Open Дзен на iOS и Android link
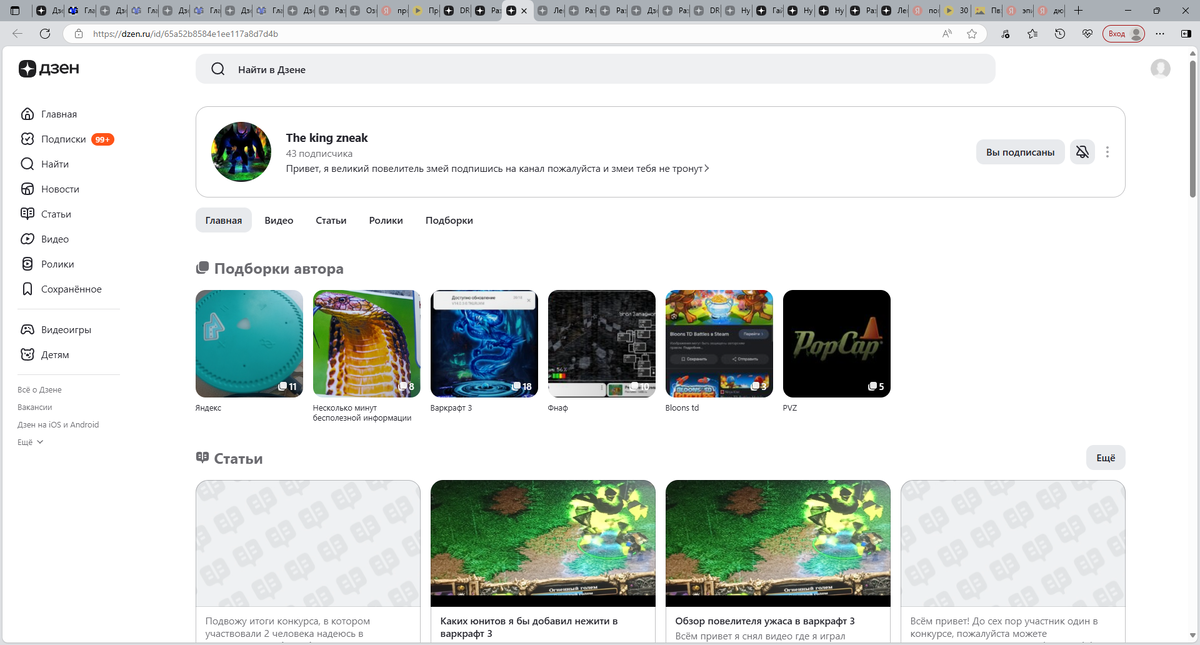The height and width of the screenshot is (645, 1200). pyautogui.click(x=58, y=425)
